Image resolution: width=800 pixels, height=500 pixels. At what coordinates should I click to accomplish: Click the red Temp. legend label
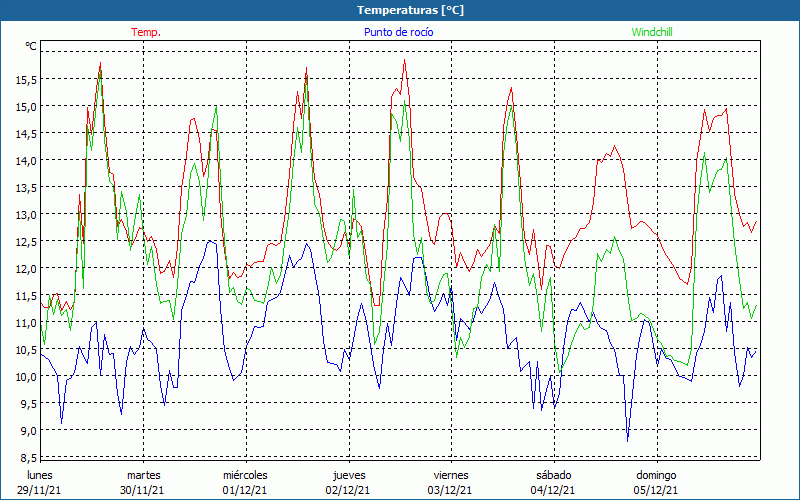tap(146, 32)
